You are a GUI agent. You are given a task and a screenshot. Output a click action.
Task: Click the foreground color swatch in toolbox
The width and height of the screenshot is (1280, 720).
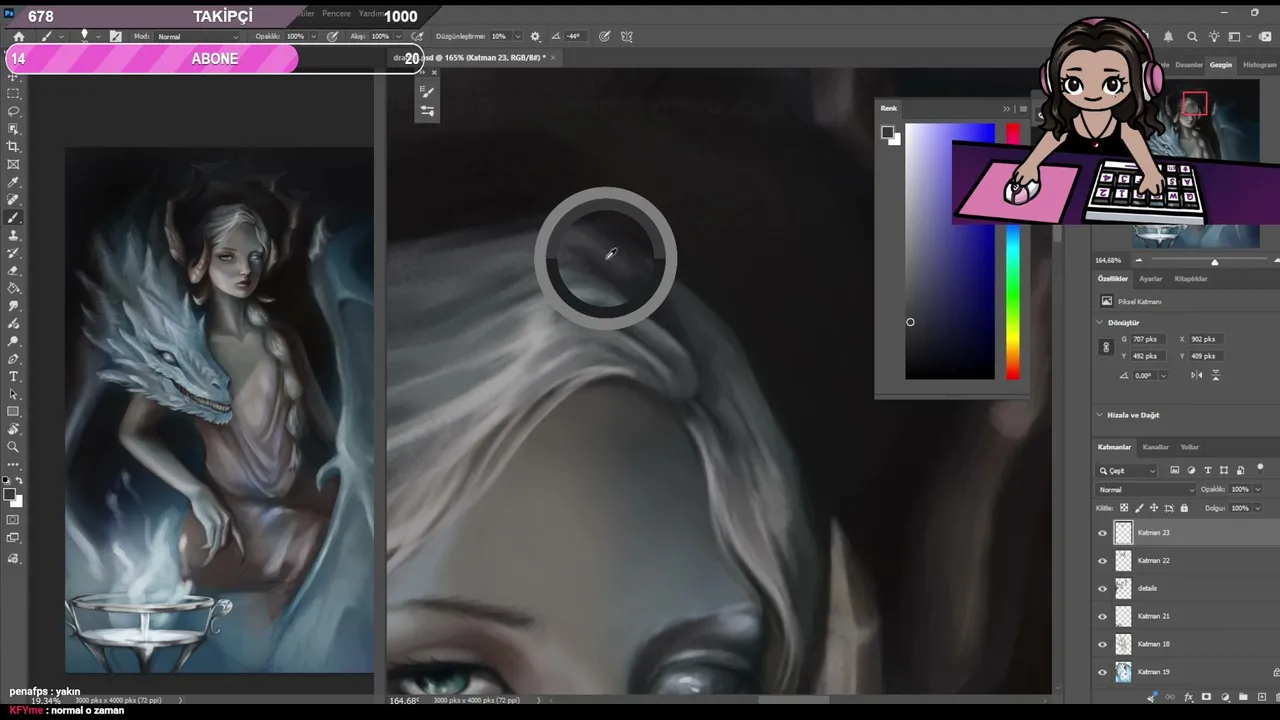coord(10,494)
